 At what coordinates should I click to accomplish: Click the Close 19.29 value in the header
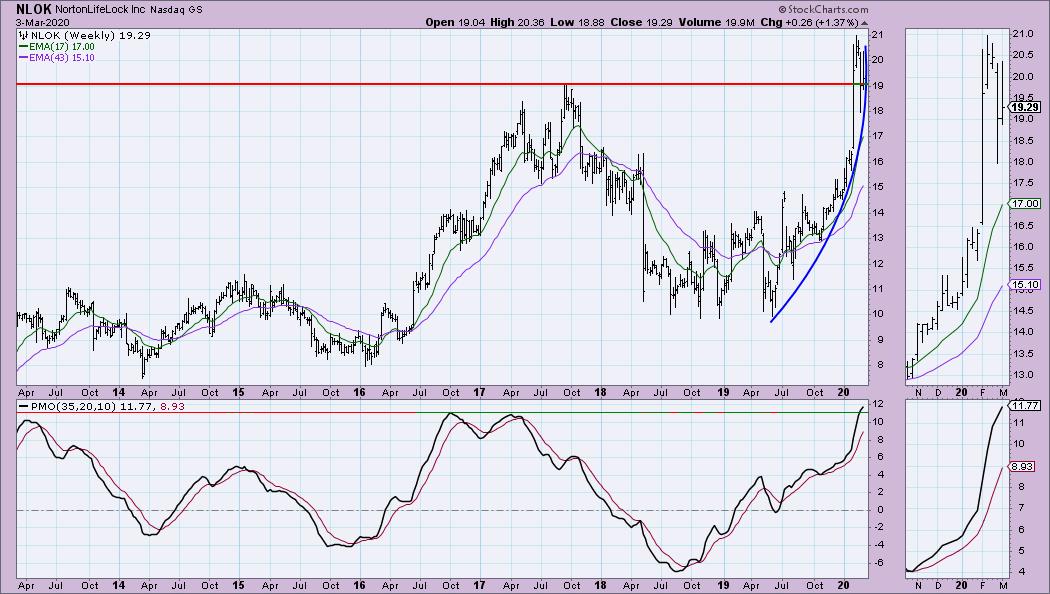(641, 22)
